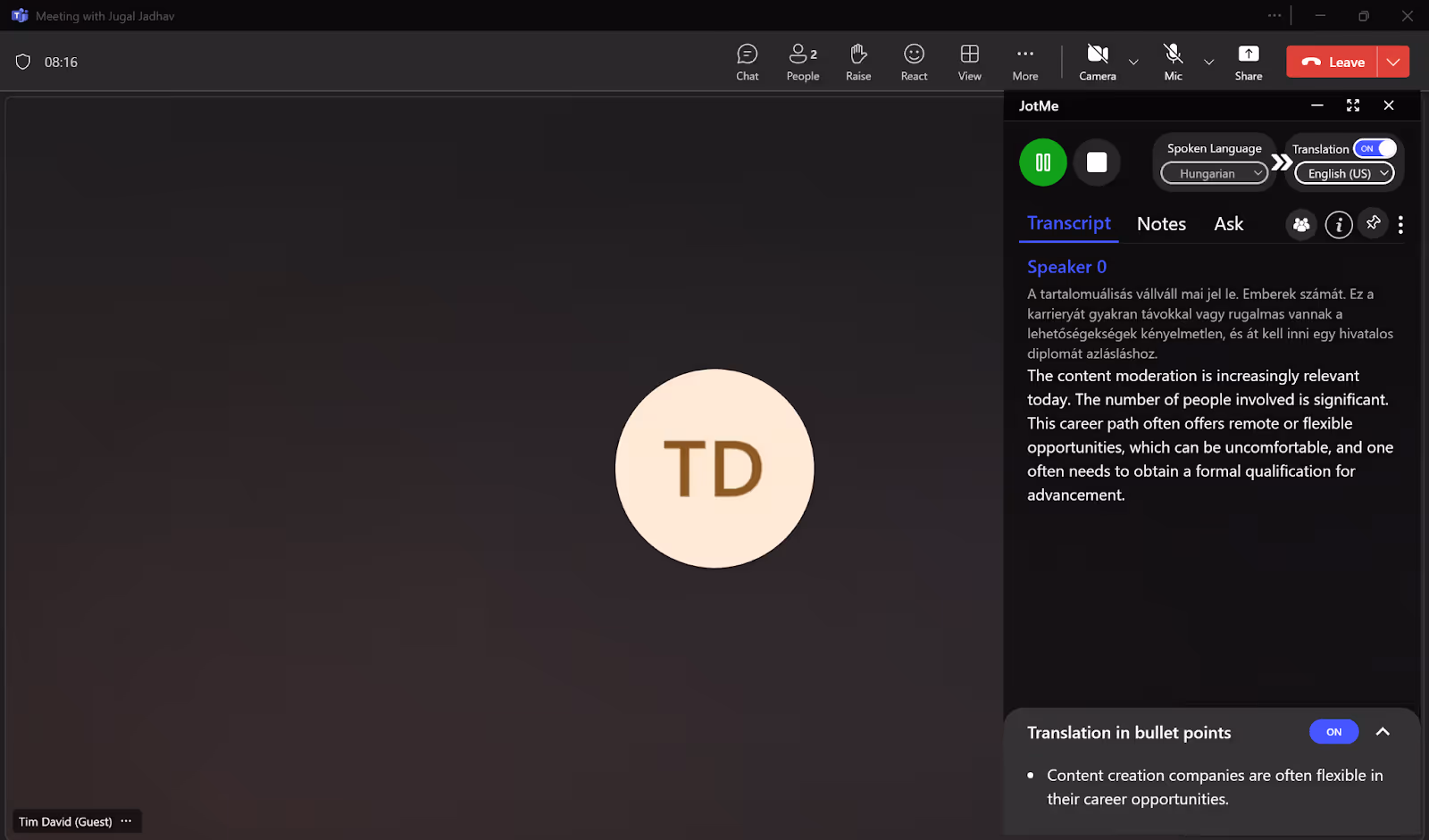Raise your hand in the meeting
Screen dimensions: 1429x840
pyautogui.click(x=858, y=62)
